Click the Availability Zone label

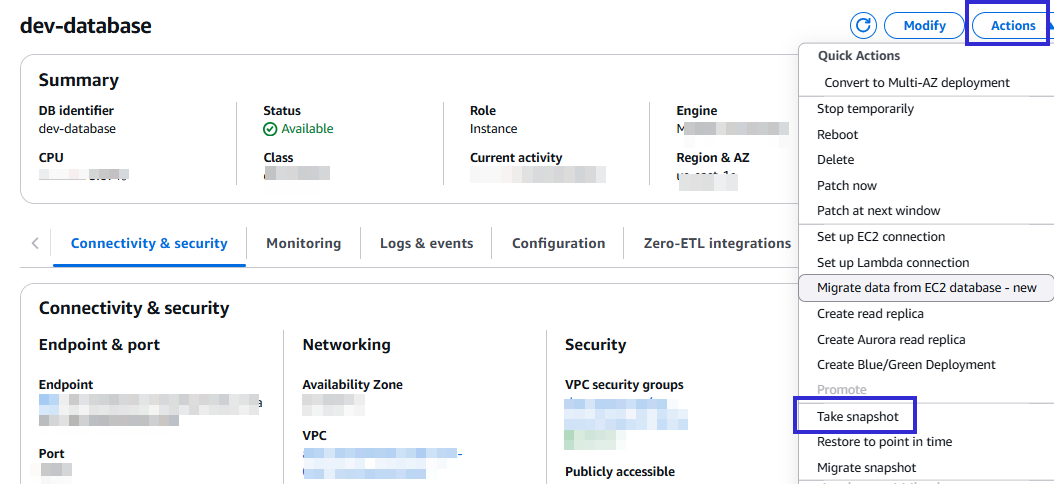pyautogui.click(x=352, y=385)
